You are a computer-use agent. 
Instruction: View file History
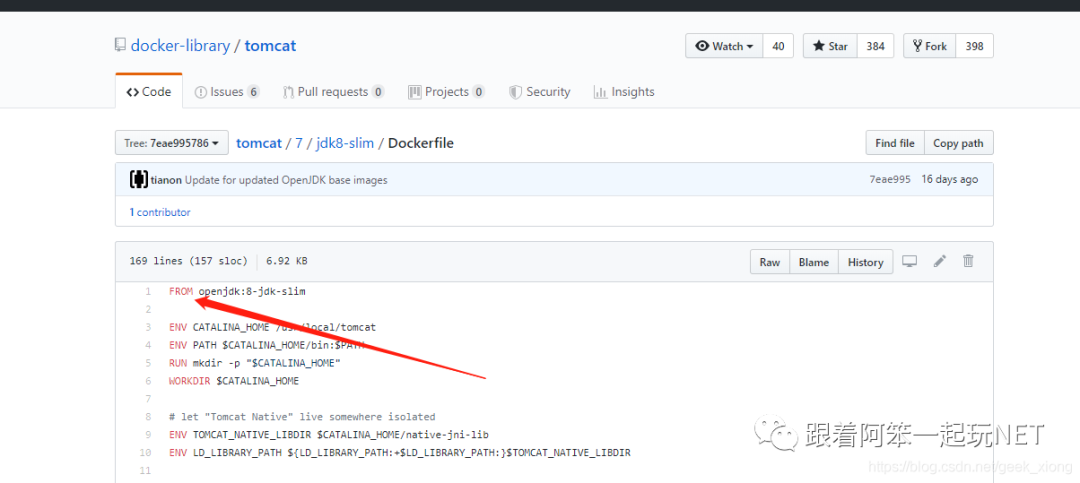click(x=865, y=262)
